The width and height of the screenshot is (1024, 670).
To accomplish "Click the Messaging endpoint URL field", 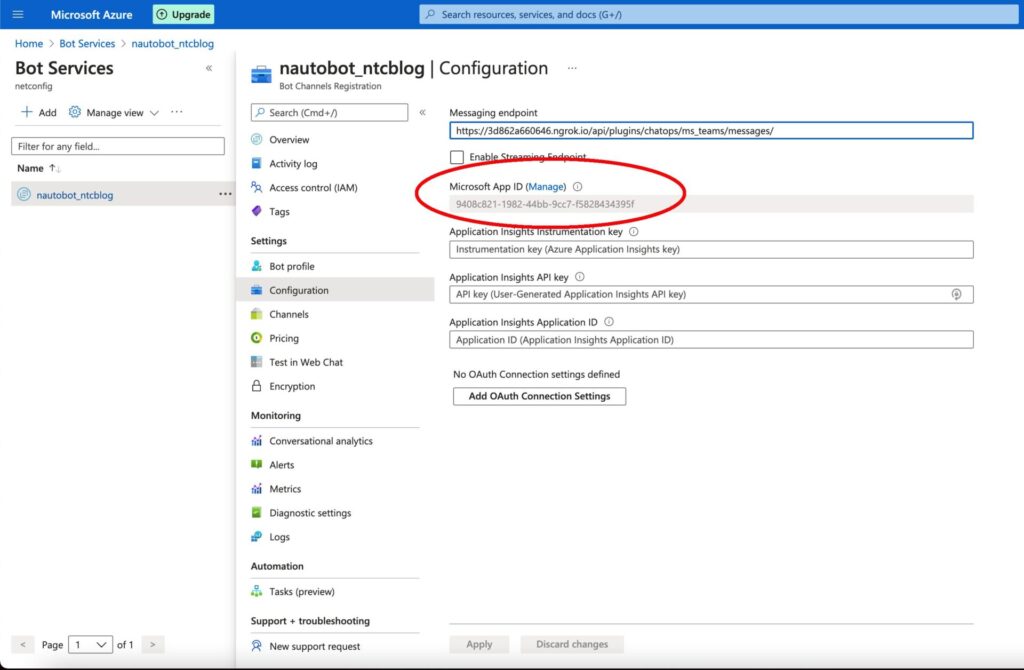I will (711, 131).
